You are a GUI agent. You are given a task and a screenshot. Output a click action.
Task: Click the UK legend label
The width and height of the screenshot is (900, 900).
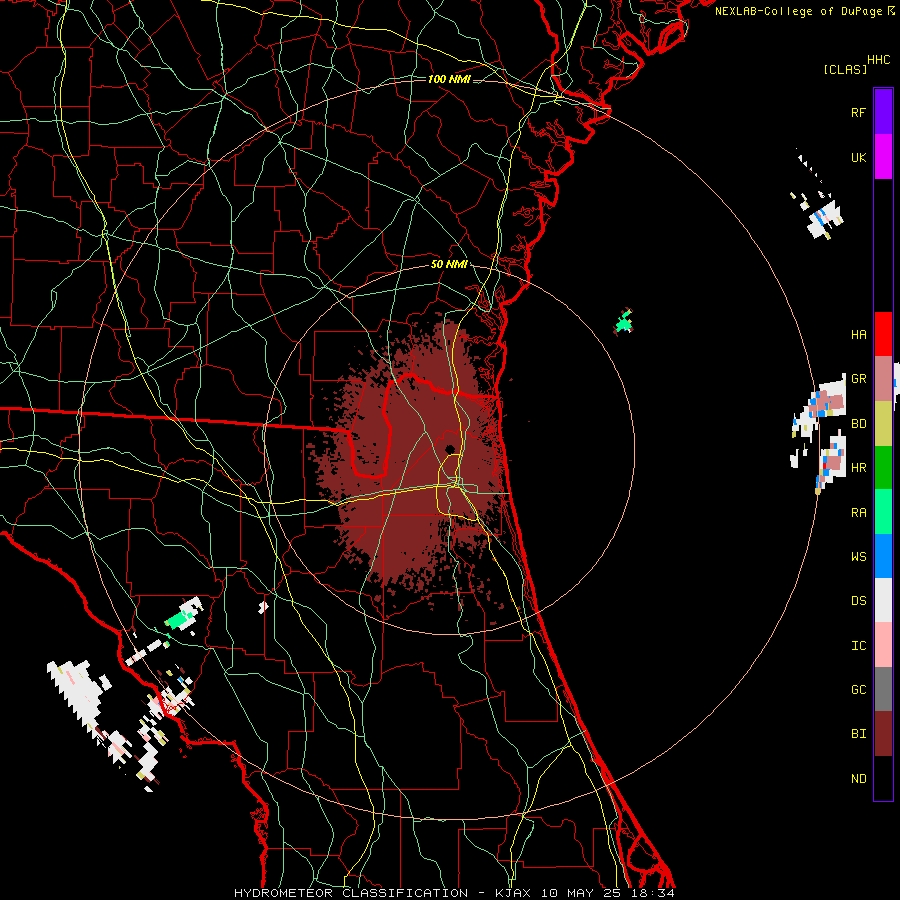pyautogui.click(x=858, y=157)
